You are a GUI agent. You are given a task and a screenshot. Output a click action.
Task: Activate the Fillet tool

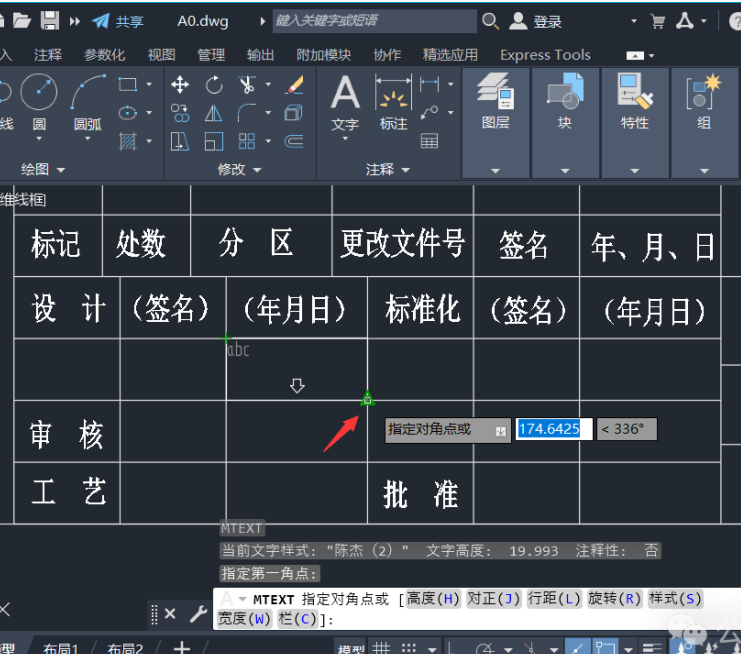(247, 113)
